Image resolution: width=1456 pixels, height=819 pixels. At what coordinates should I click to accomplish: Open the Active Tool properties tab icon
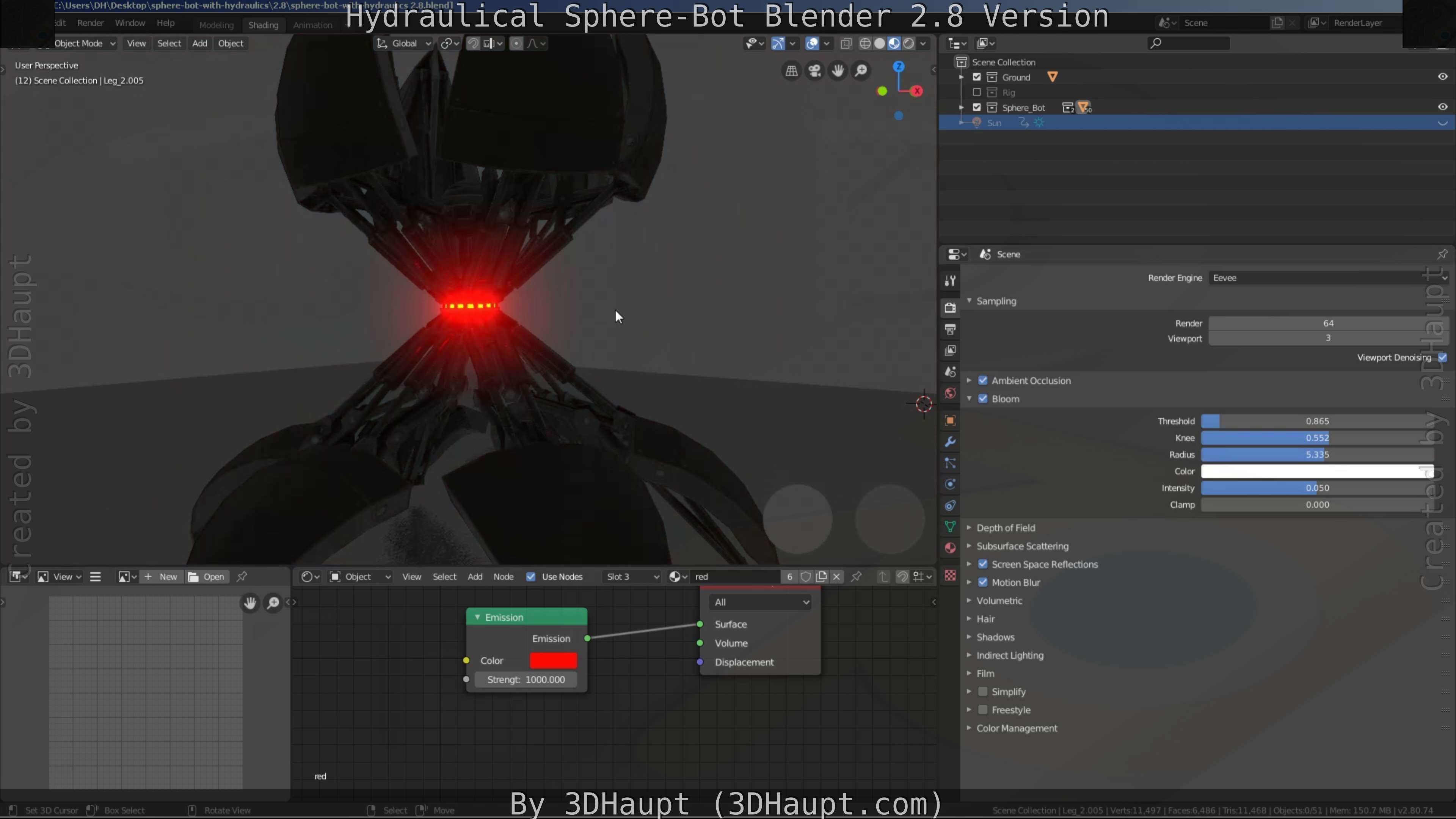pos(950,280)
